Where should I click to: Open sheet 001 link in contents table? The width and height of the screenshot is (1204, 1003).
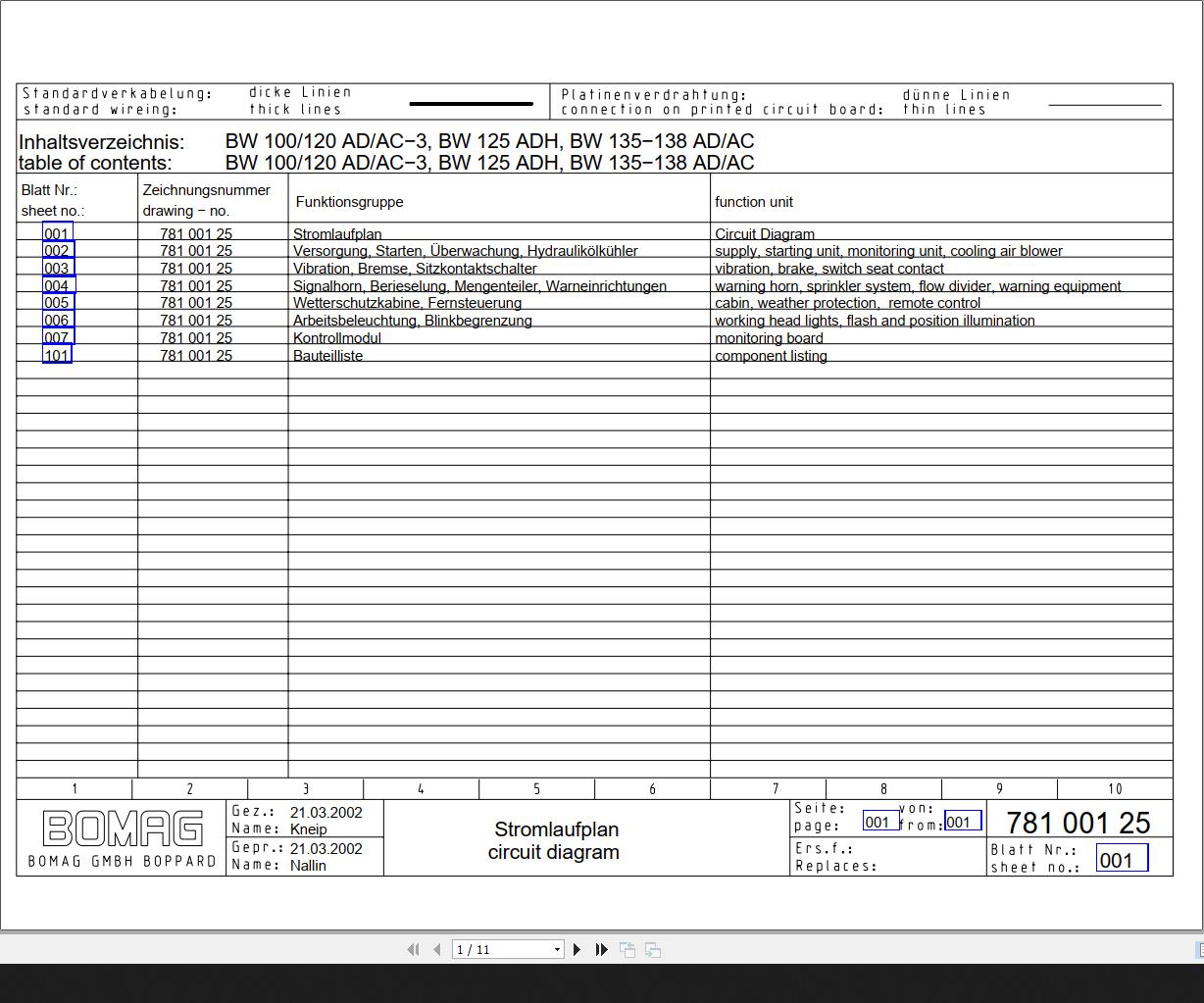point(58,233)
